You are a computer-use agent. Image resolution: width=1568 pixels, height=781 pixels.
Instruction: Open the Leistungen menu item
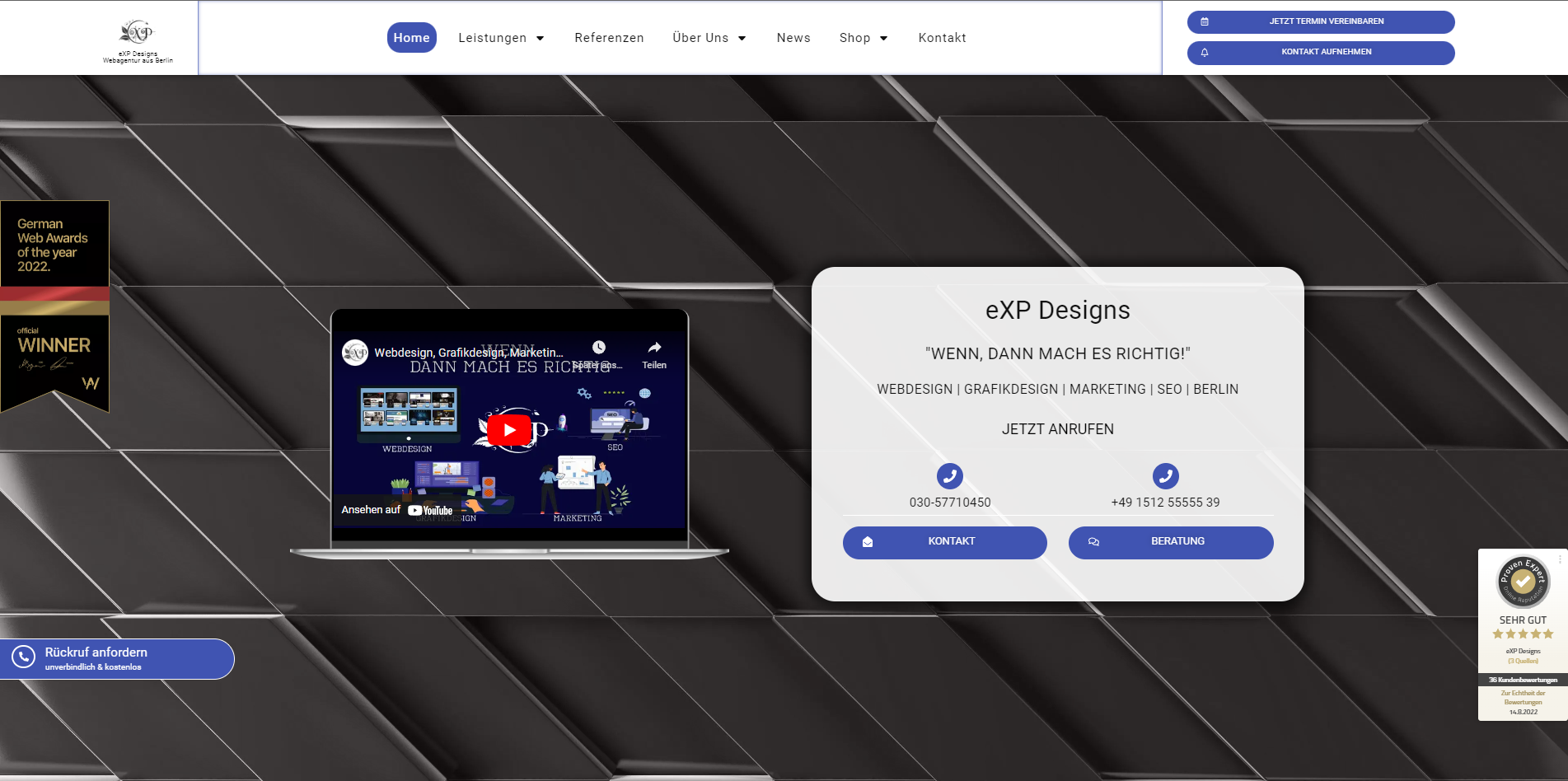click(493, 38)
